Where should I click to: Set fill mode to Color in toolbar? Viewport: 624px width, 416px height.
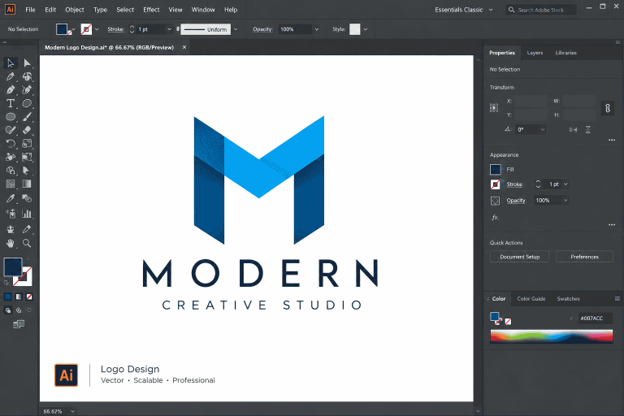pyautogui.click(x=8, y=297)
